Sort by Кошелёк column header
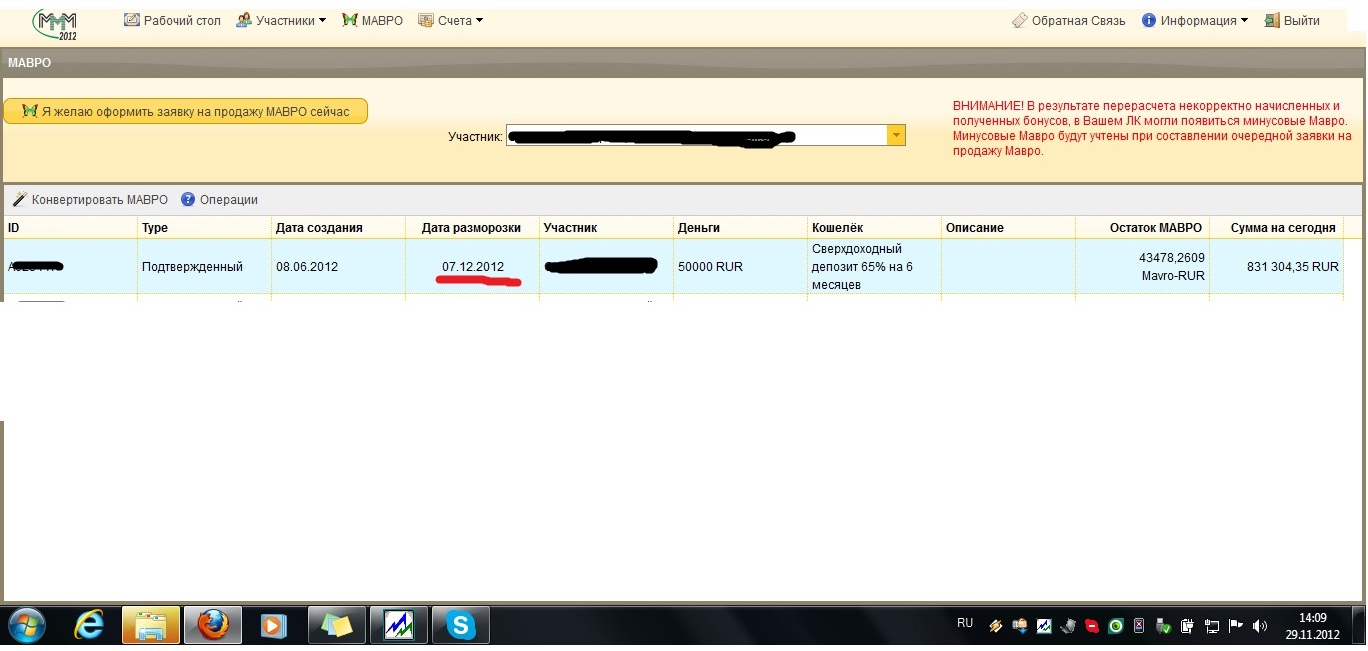The image size is (1368, 651). pos(874,228)
